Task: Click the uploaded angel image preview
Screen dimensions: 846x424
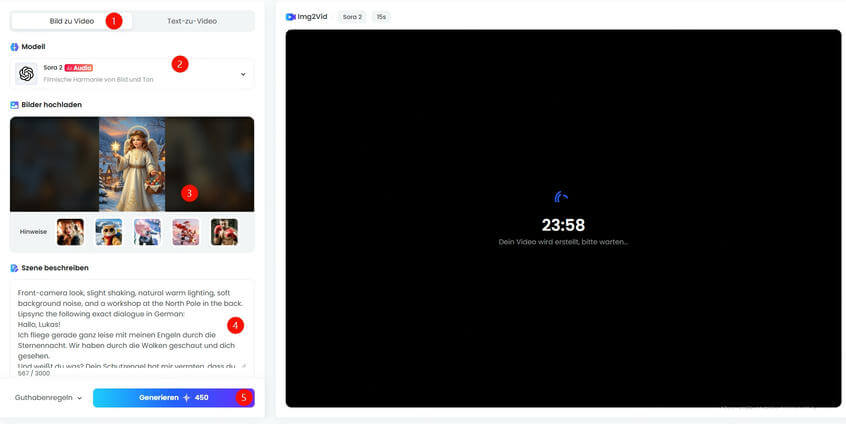Action: click(x=132, y=164)
